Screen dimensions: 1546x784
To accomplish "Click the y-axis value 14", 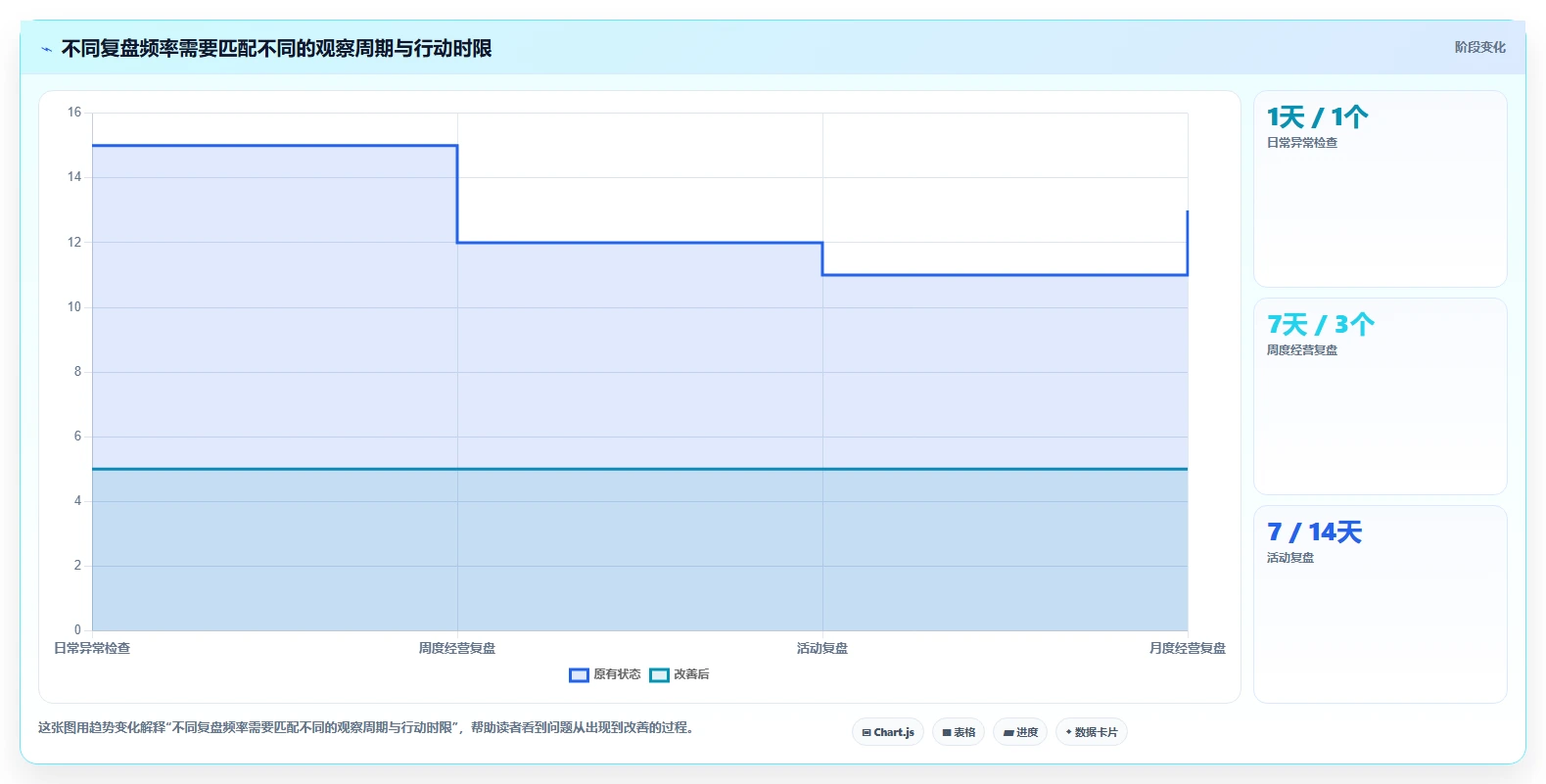I will (74, 177).
